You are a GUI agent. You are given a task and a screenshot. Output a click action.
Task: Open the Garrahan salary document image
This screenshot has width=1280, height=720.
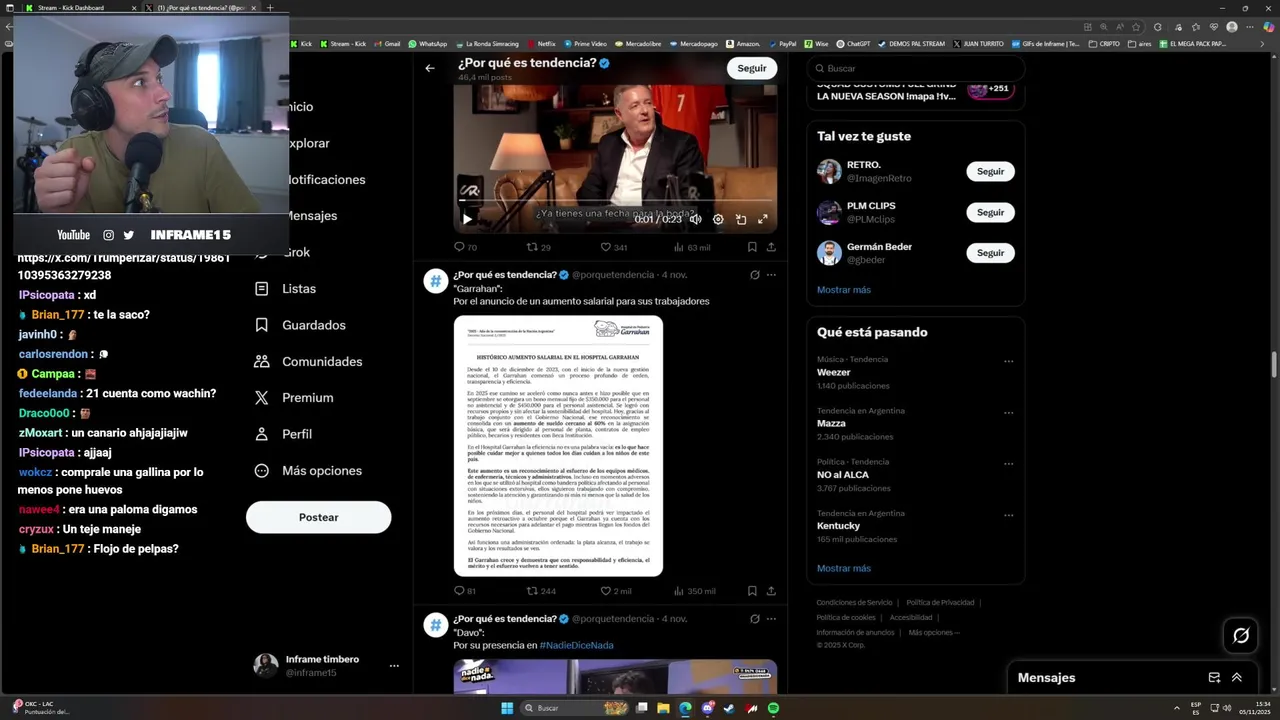[558, 446]
